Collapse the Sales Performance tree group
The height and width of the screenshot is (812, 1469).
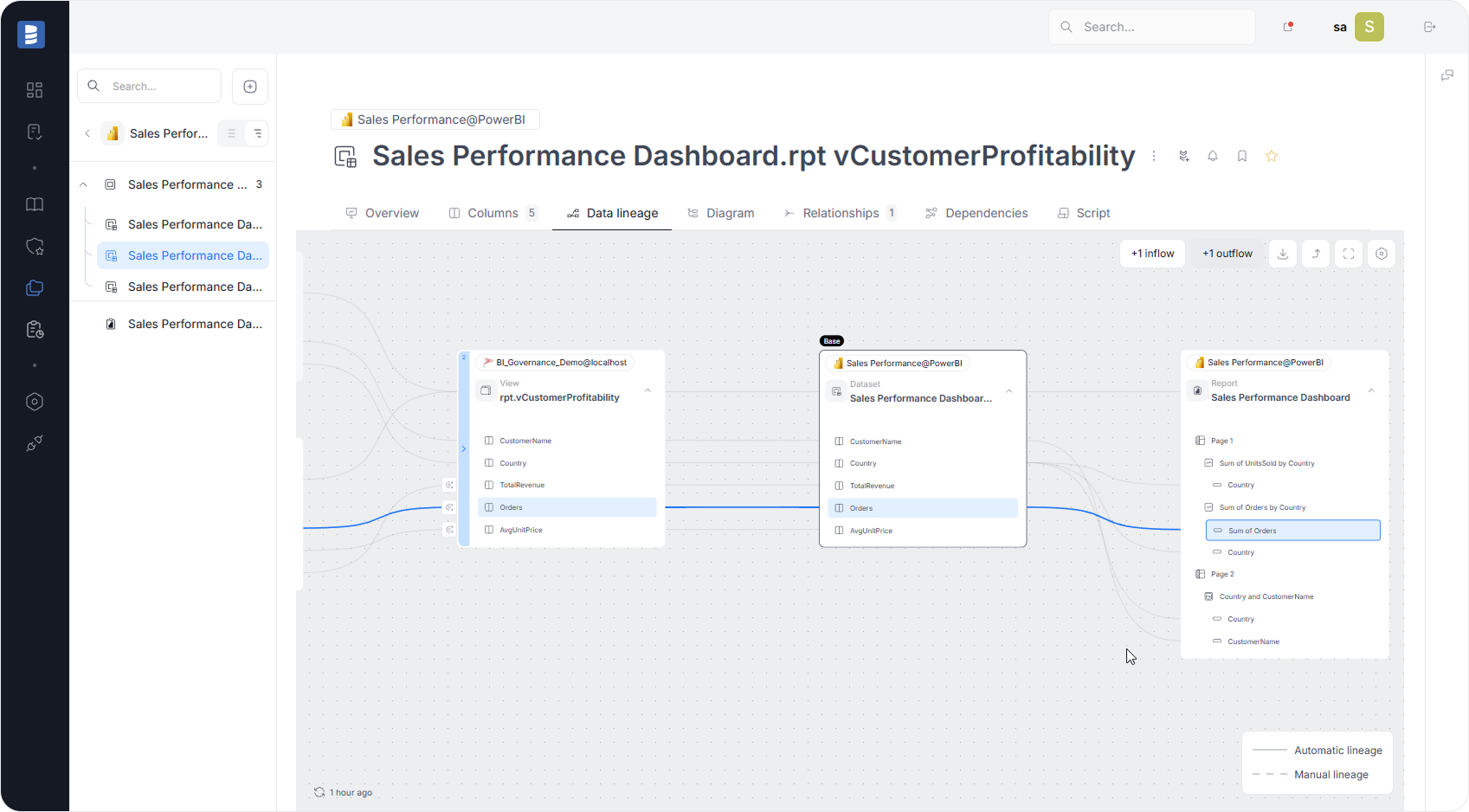[x=84, y=184]
